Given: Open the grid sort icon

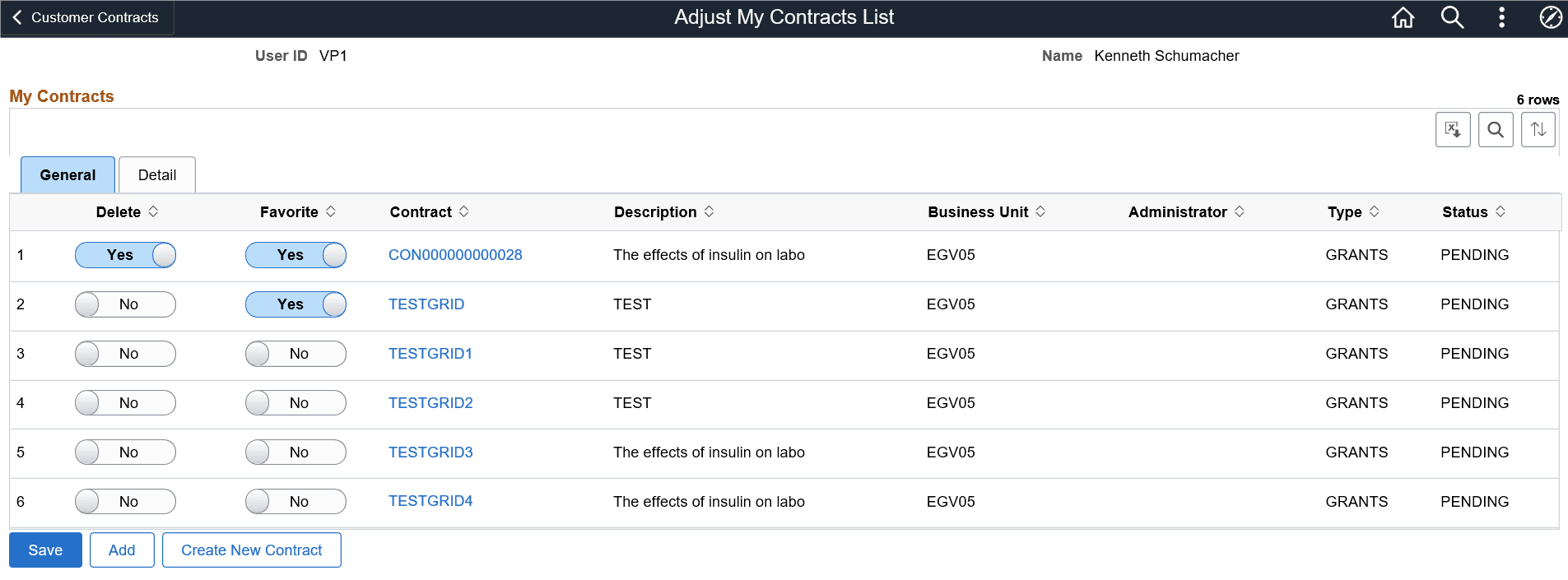Looking at the screenshot, I should tap(1538, 130).
